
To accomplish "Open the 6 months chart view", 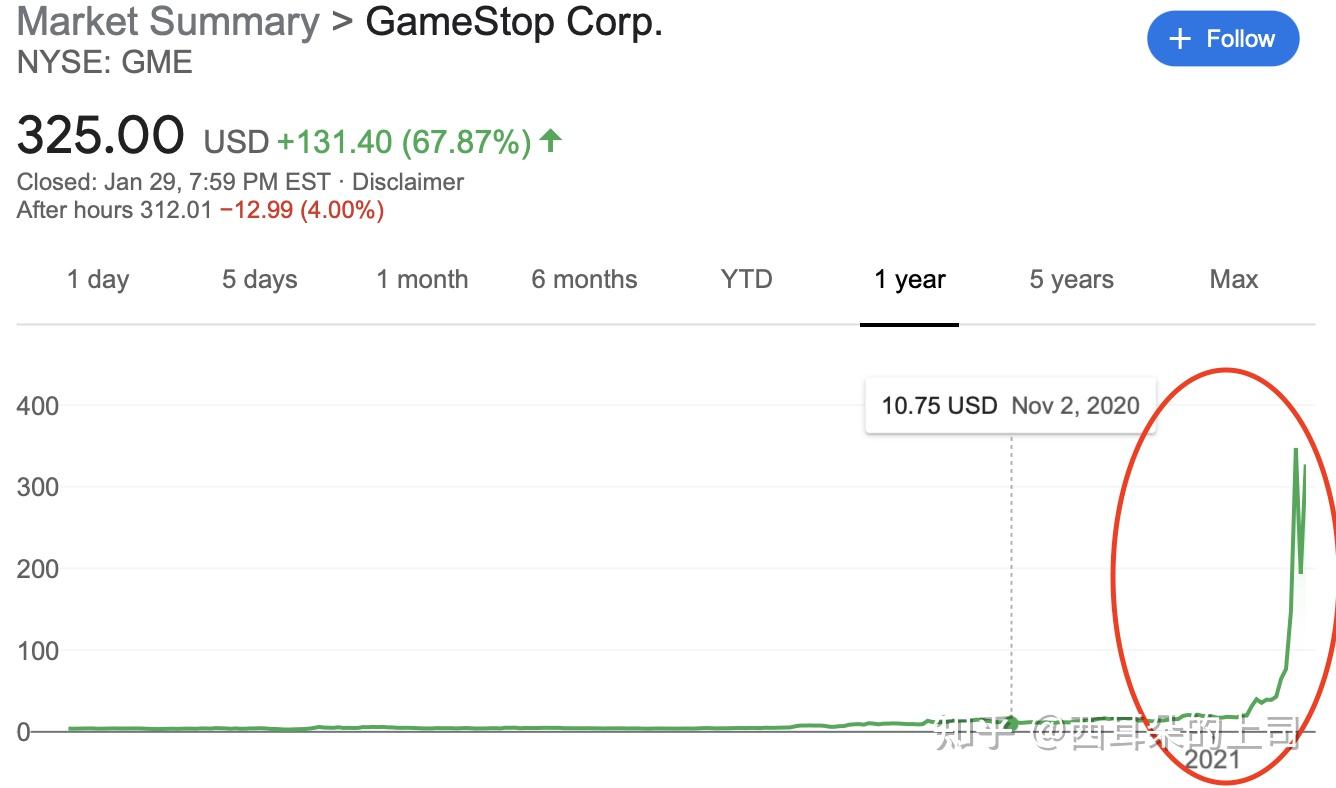I will (x=584, y=280).
